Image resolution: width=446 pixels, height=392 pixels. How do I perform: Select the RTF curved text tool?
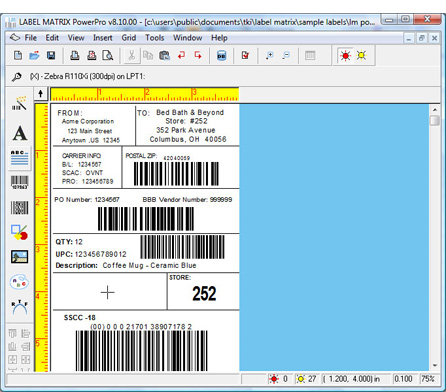point(20,307)
